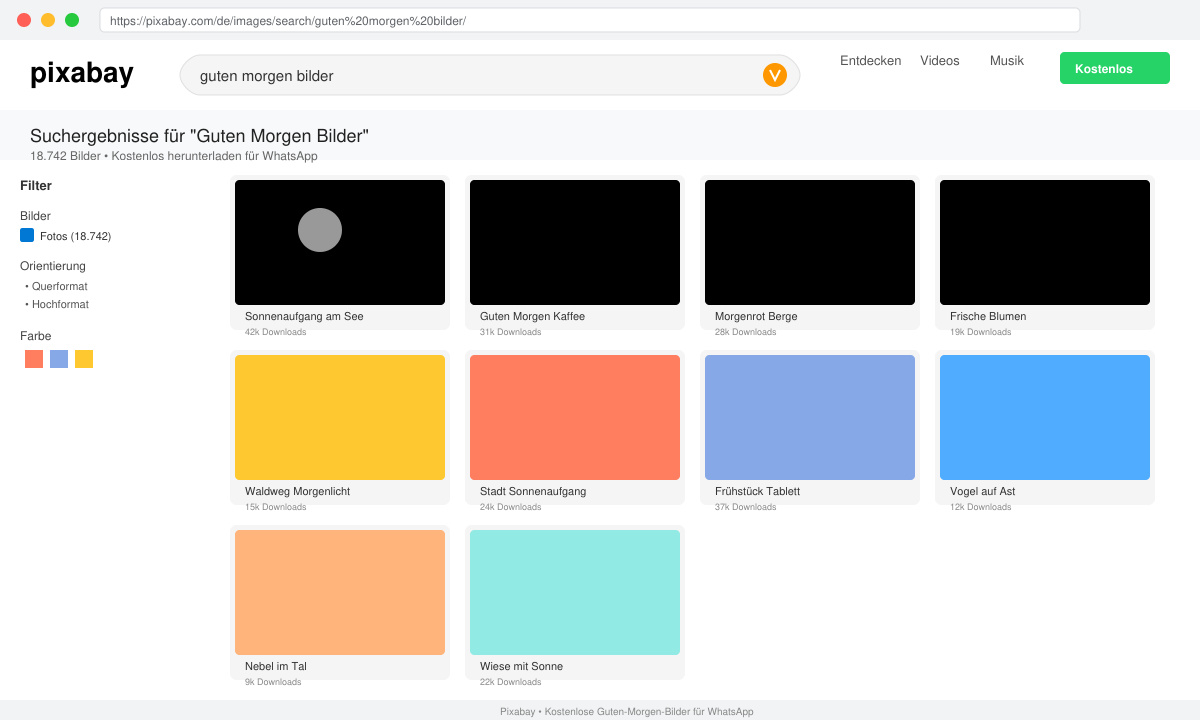Click the Waldweg Morgenlicht title text
The width and height of the screenshot is (1200, 720).
[297, 491]
